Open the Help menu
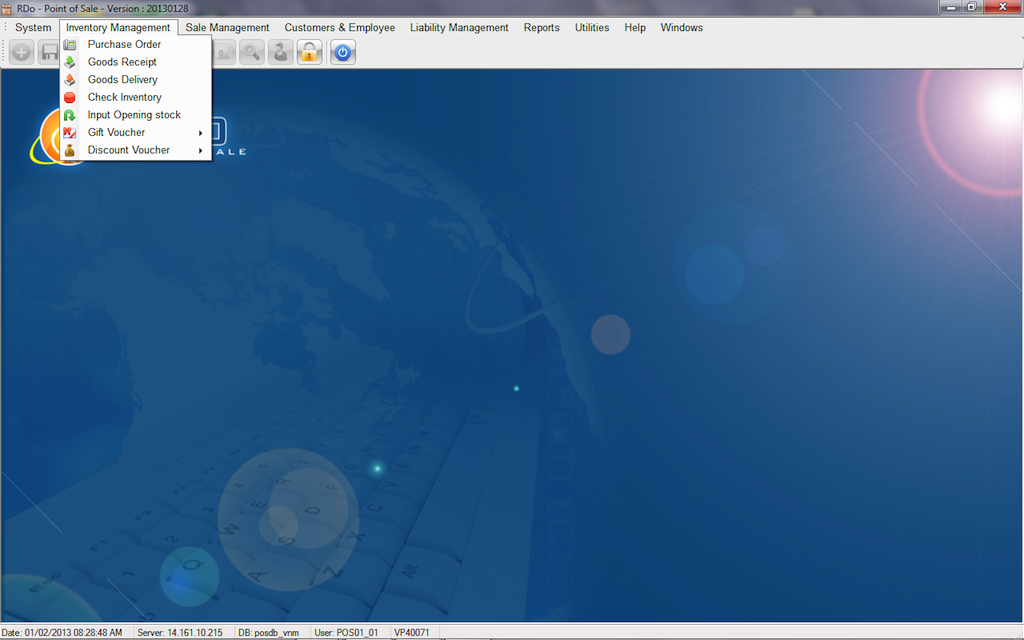 tap(635, 28)
